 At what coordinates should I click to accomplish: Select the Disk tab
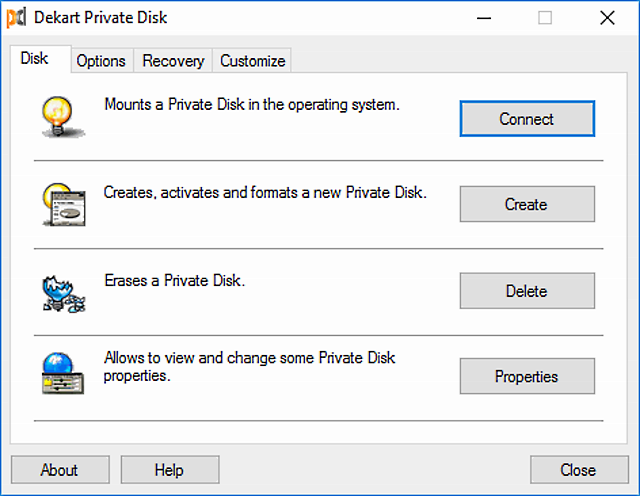(x=35, y=58)
